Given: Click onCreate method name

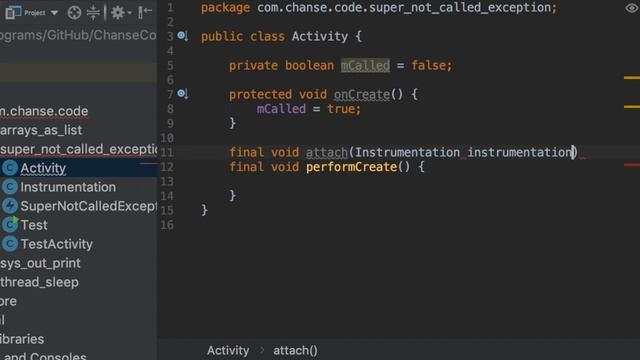Looking at the screenshot, I should pyautogui.click(x=362, y=94).
